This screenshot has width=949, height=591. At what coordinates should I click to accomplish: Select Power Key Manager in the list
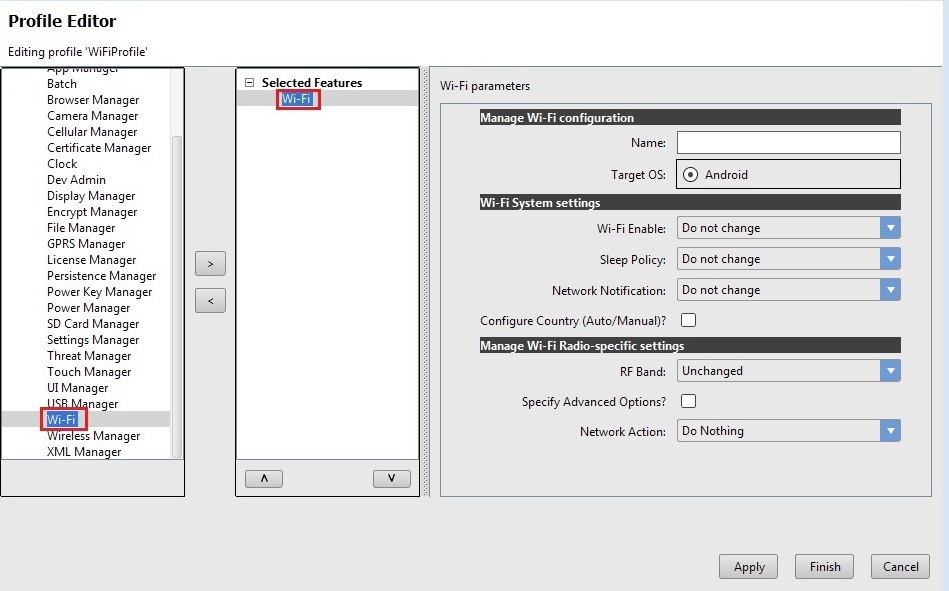(x=99, y=292)
